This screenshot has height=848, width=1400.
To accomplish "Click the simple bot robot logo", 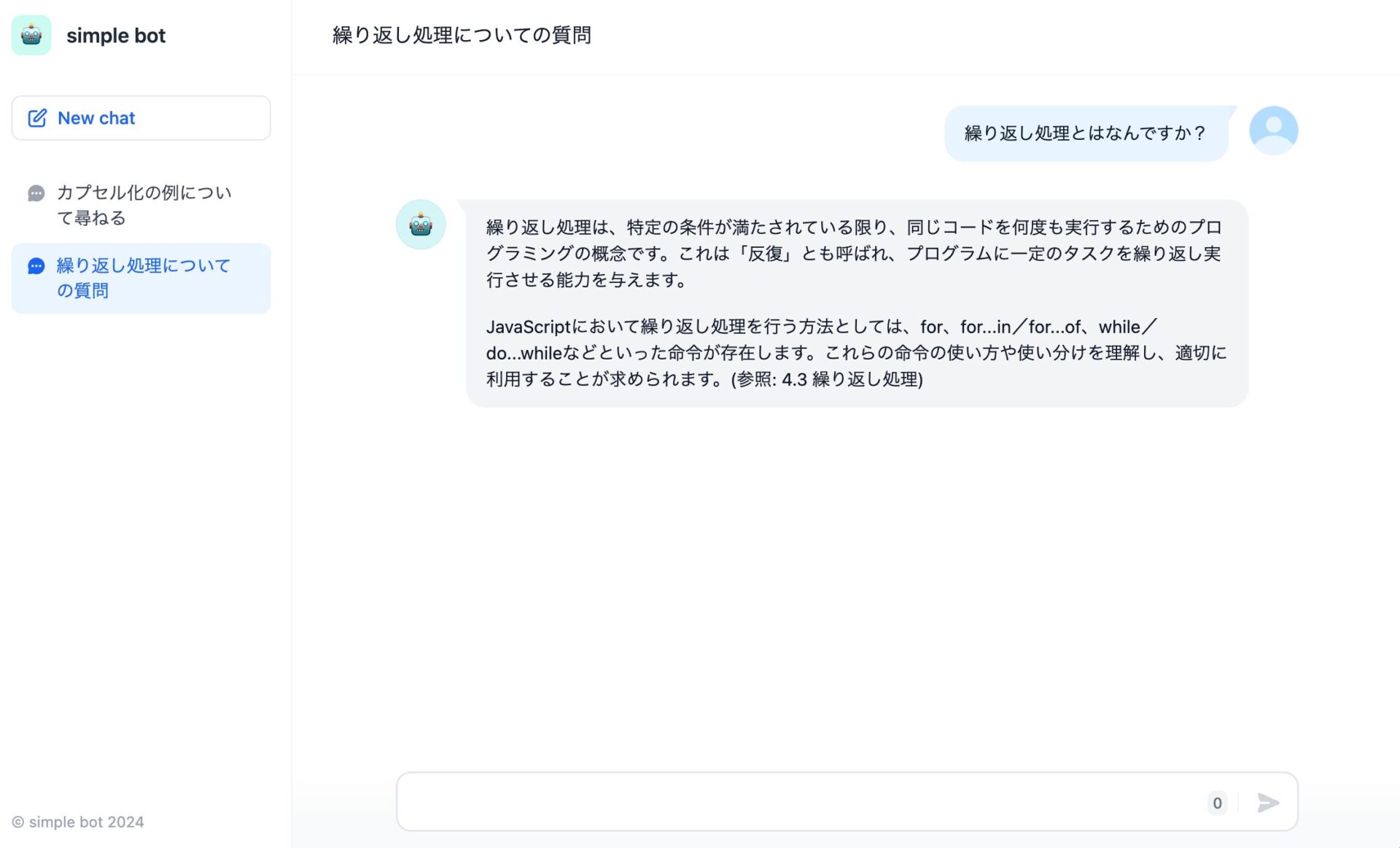I will click(x=31, y=35).
